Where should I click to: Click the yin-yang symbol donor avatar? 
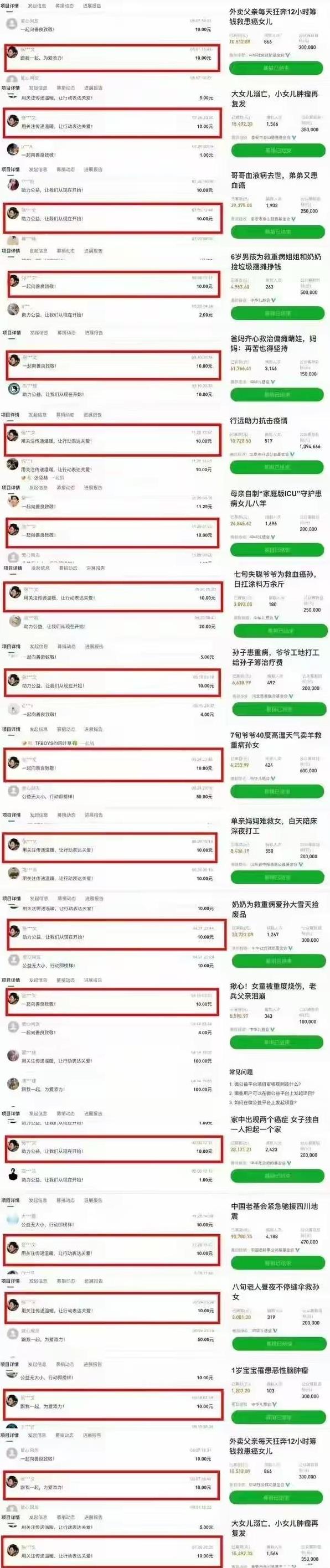tap(13, 389)
